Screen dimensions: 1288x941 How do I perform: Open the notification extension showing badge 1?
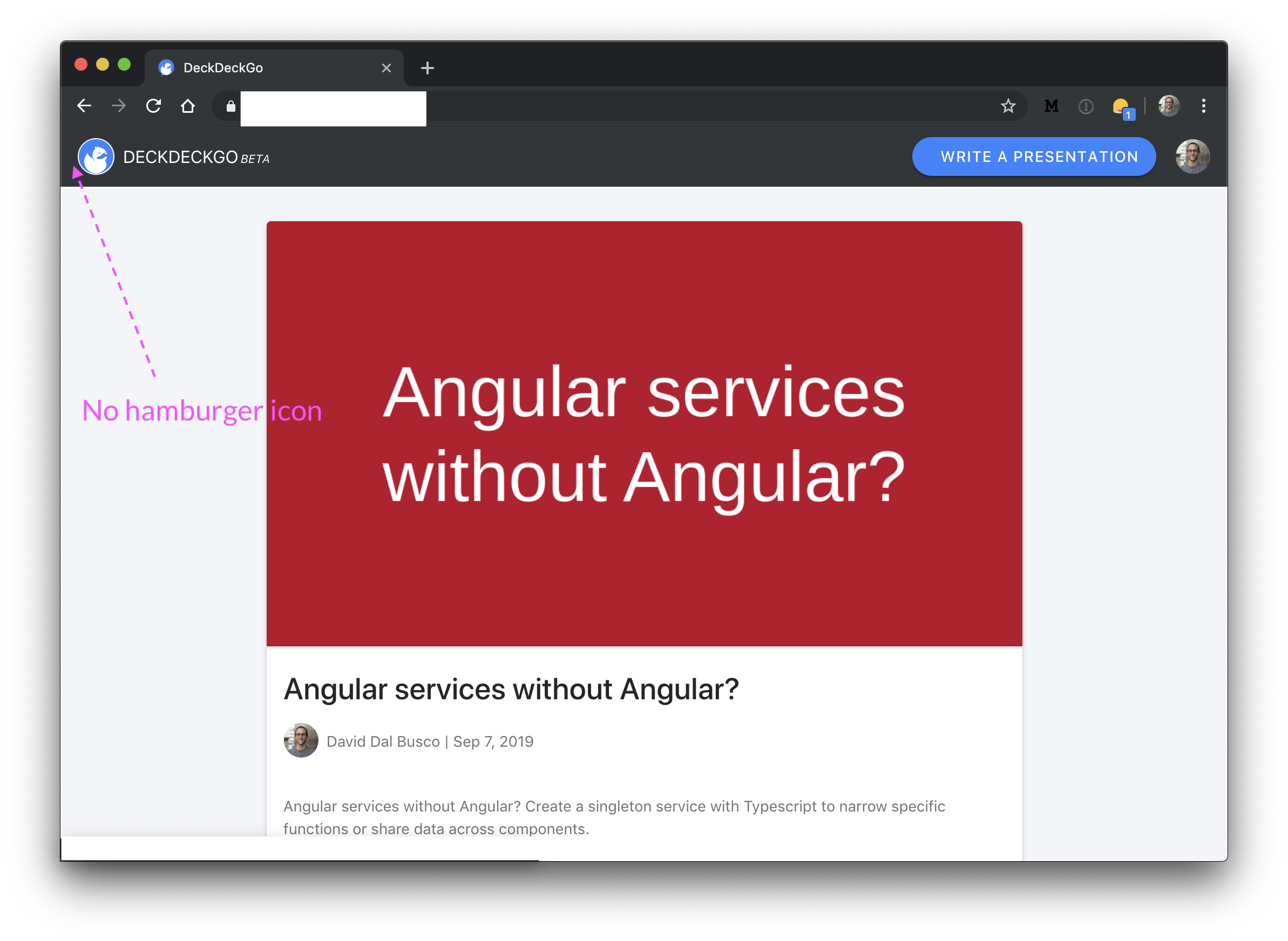pyautogui.click(x=1121, y=106)
